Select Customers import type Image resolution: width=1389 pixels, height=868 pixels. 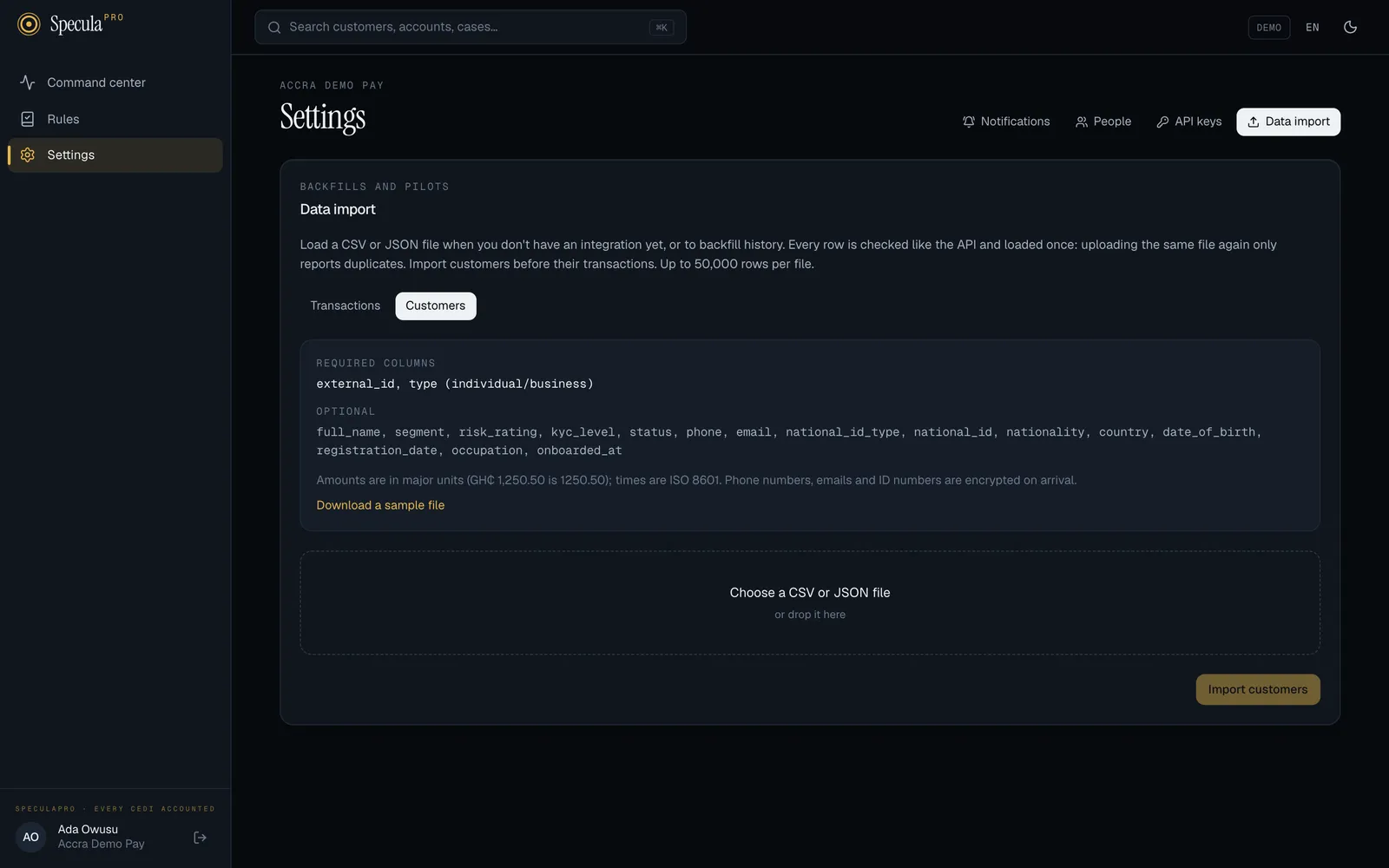[x=436, y=306]
